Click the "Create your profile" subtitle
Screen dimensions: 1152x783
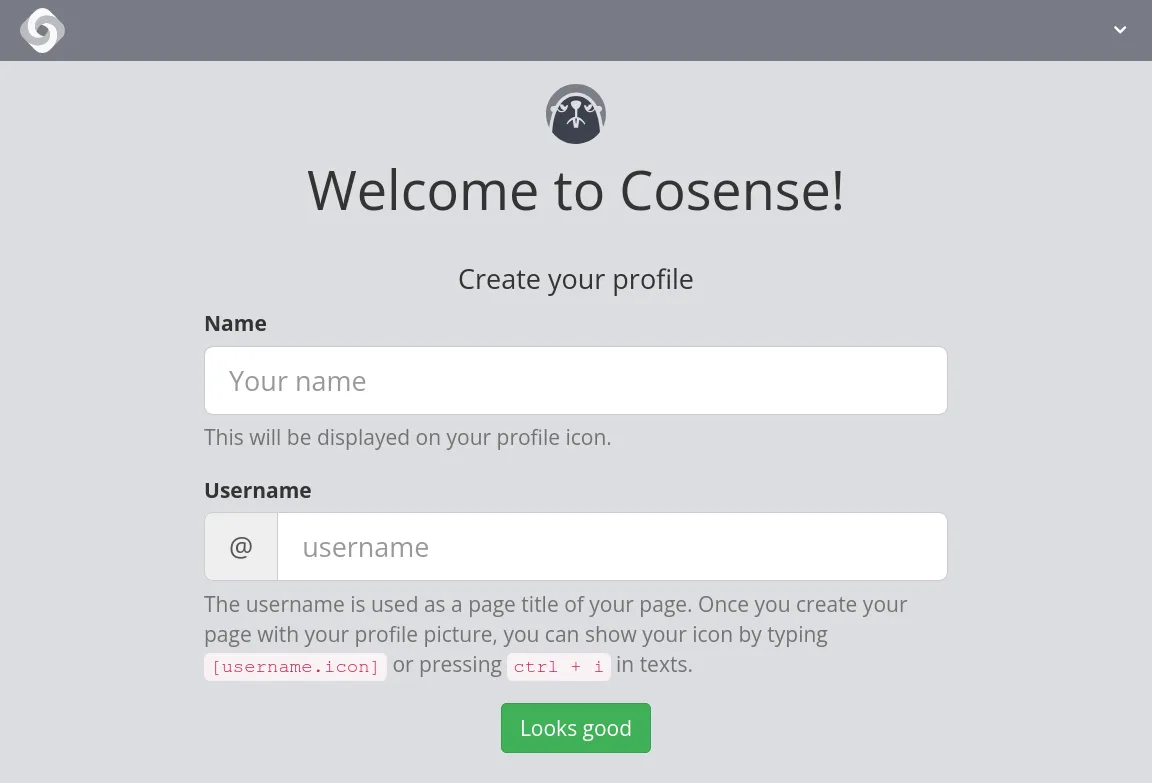pos(576,279)
